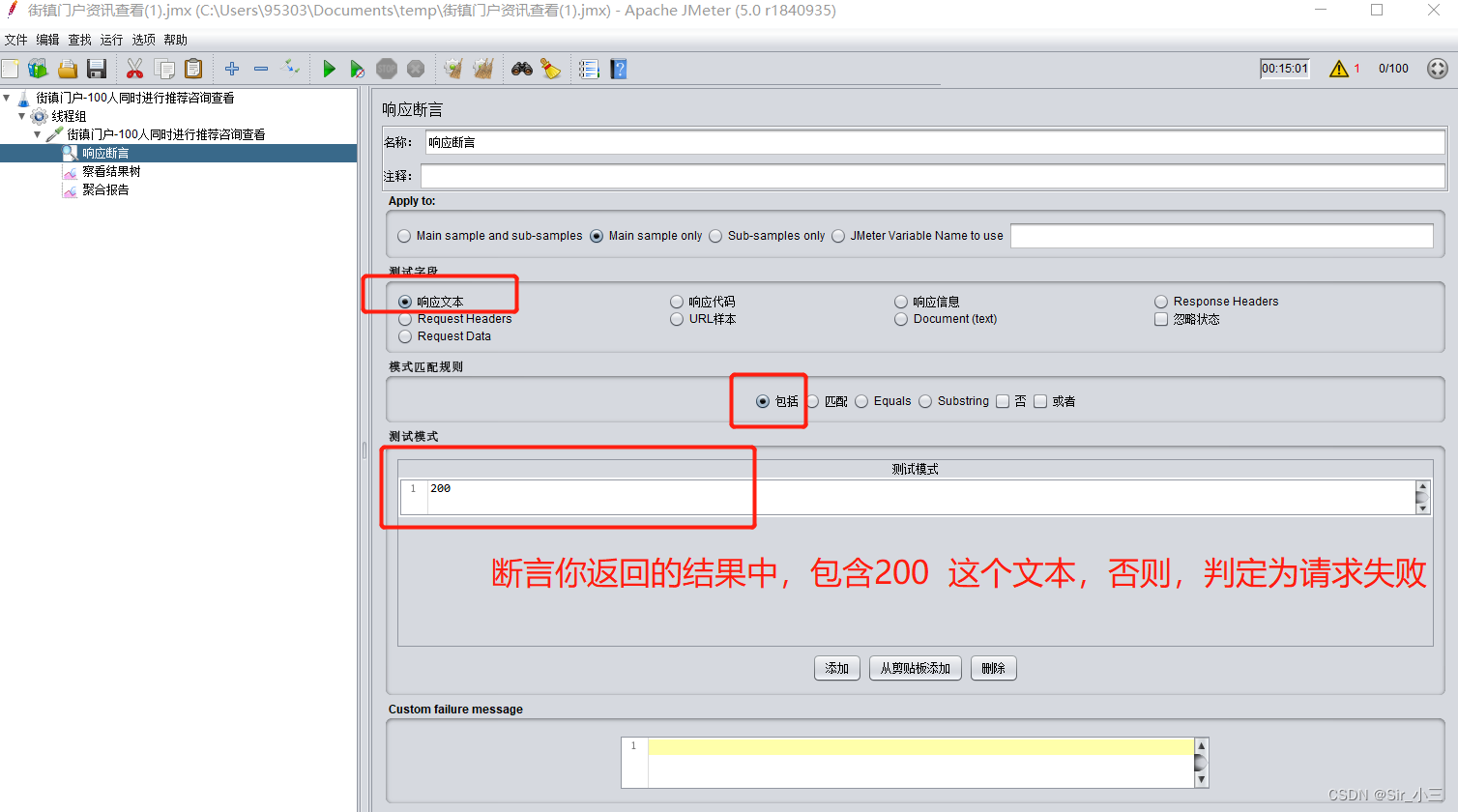Tick the 忽略状态 checkbox

click(x=1161, y=319)
